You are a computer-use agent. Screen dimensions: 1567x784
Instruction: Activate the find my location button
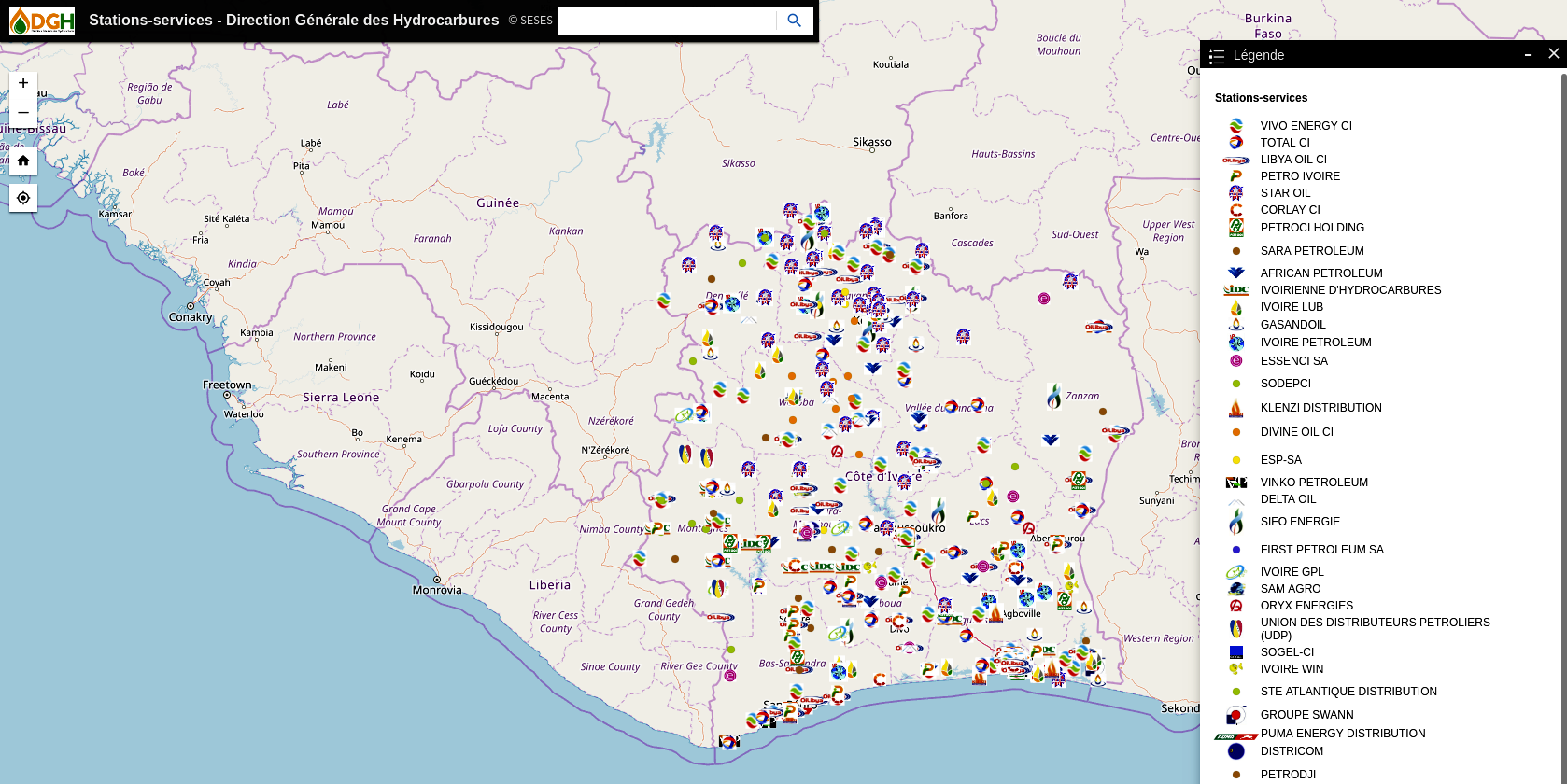(23, 198)
